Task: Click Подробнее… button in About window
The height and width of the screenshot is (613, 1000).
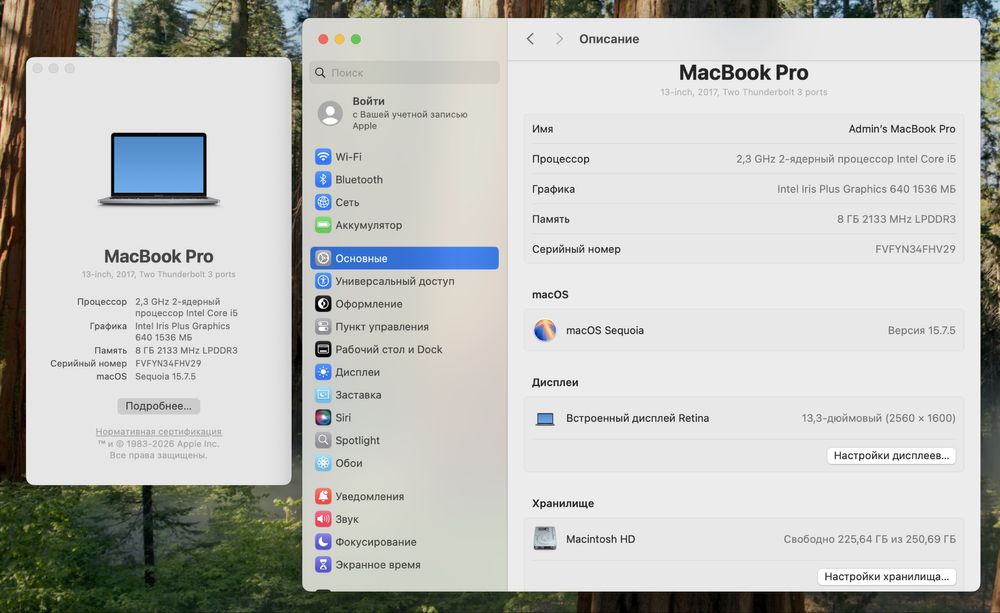Action: (x=158, y=406)
